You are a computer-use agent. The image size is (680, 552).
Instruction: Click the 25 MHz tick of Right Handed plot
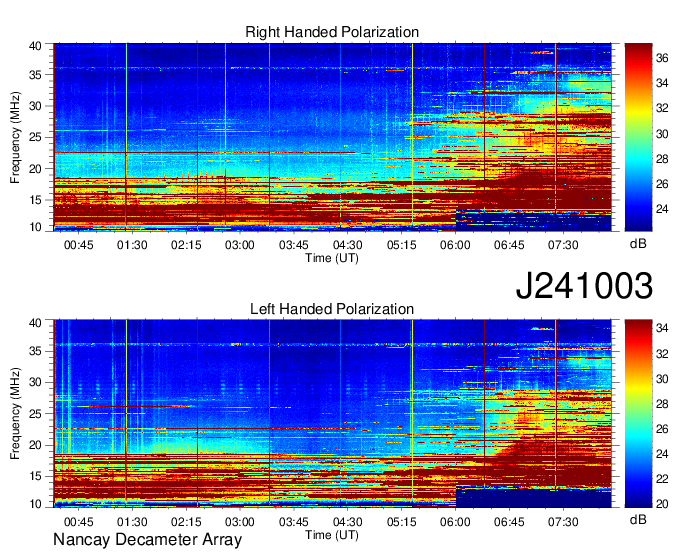pos(35,137)
